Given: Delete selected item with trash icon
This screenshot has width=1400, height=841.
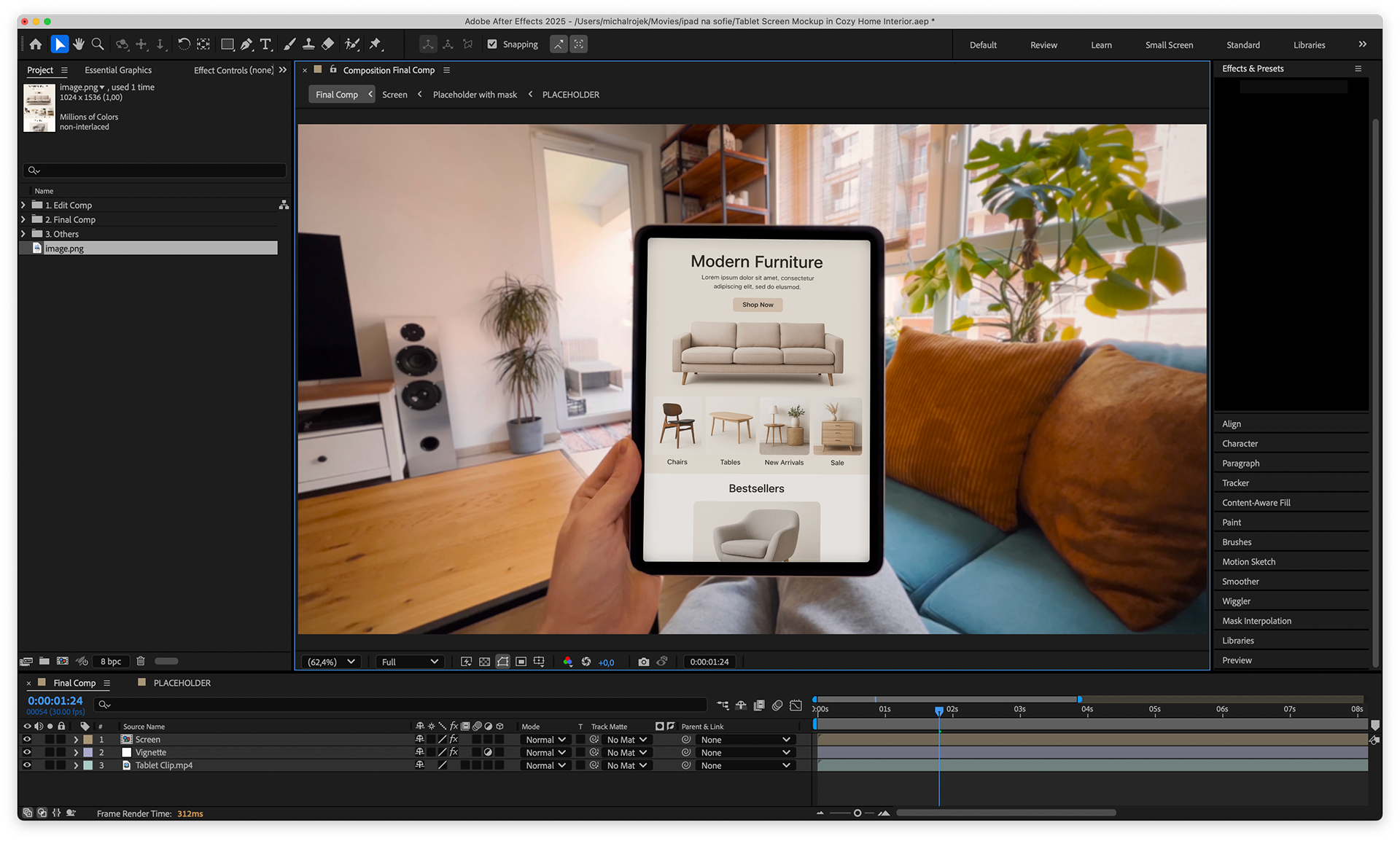Looking at the screenshot, I should 141,661.
